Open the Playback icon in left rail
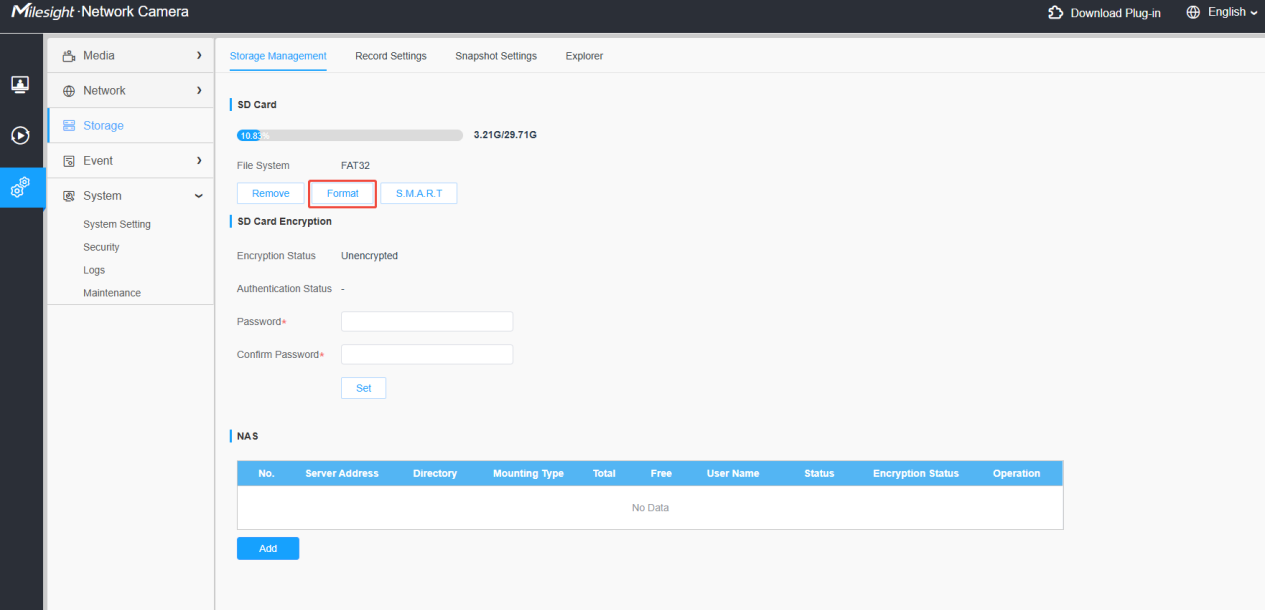 (x=20, y=135)
